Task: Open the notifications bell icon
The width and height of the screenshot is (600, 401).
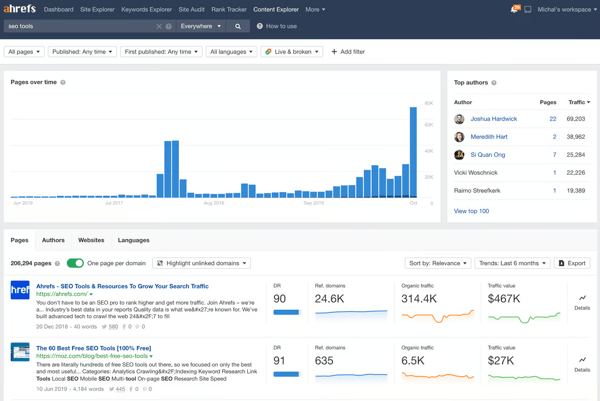Action: pyautogui.click(x=515, y=9)
